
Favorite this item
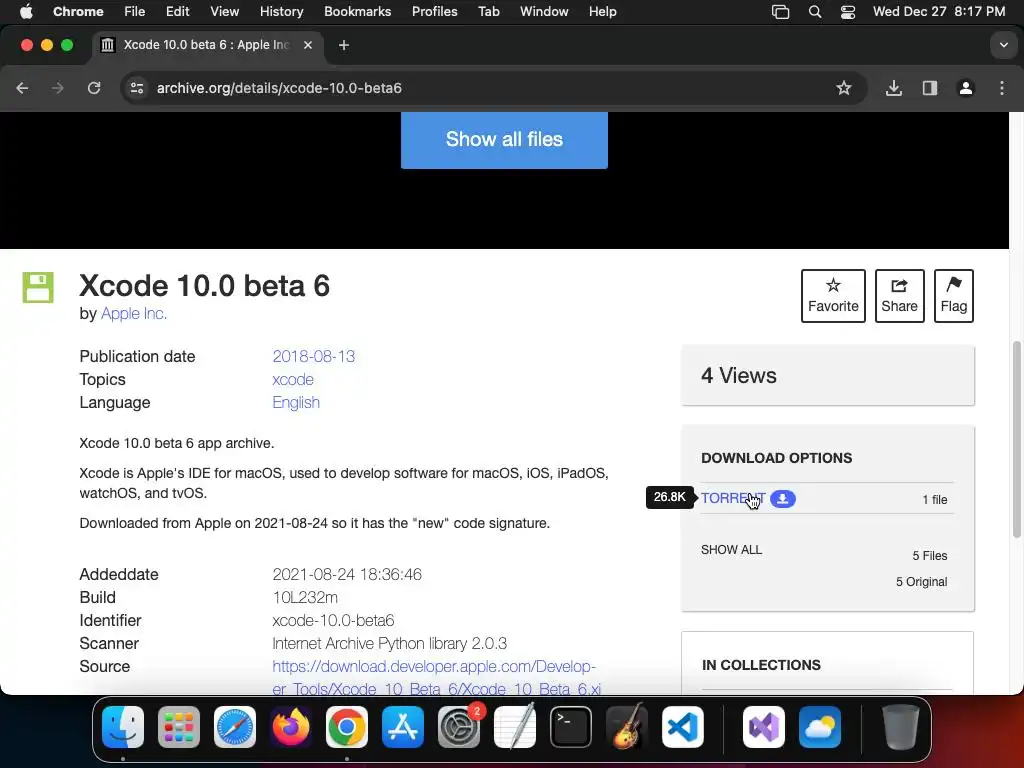coord(833,296)
